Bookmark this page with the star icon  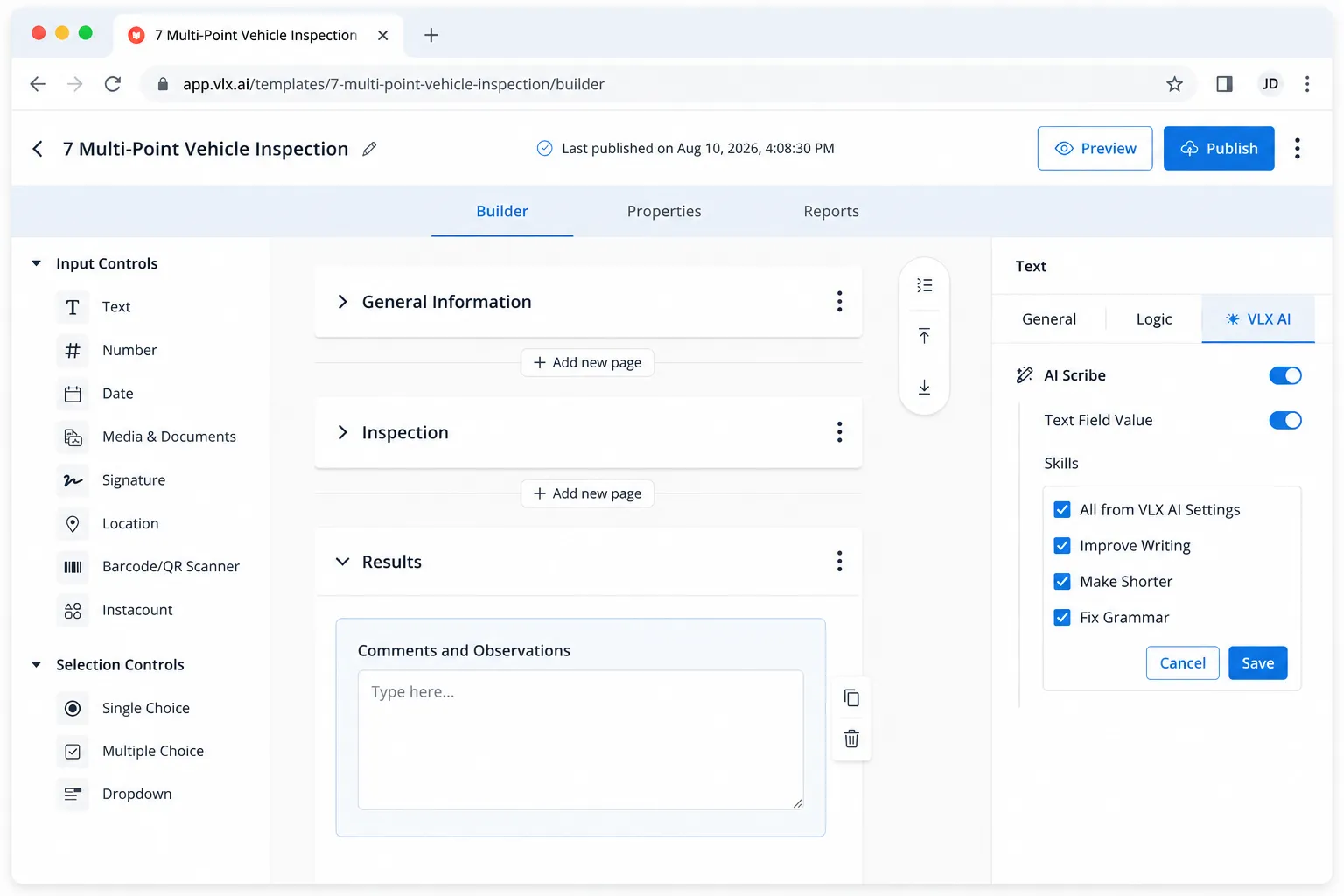(x=1174, y=84)
